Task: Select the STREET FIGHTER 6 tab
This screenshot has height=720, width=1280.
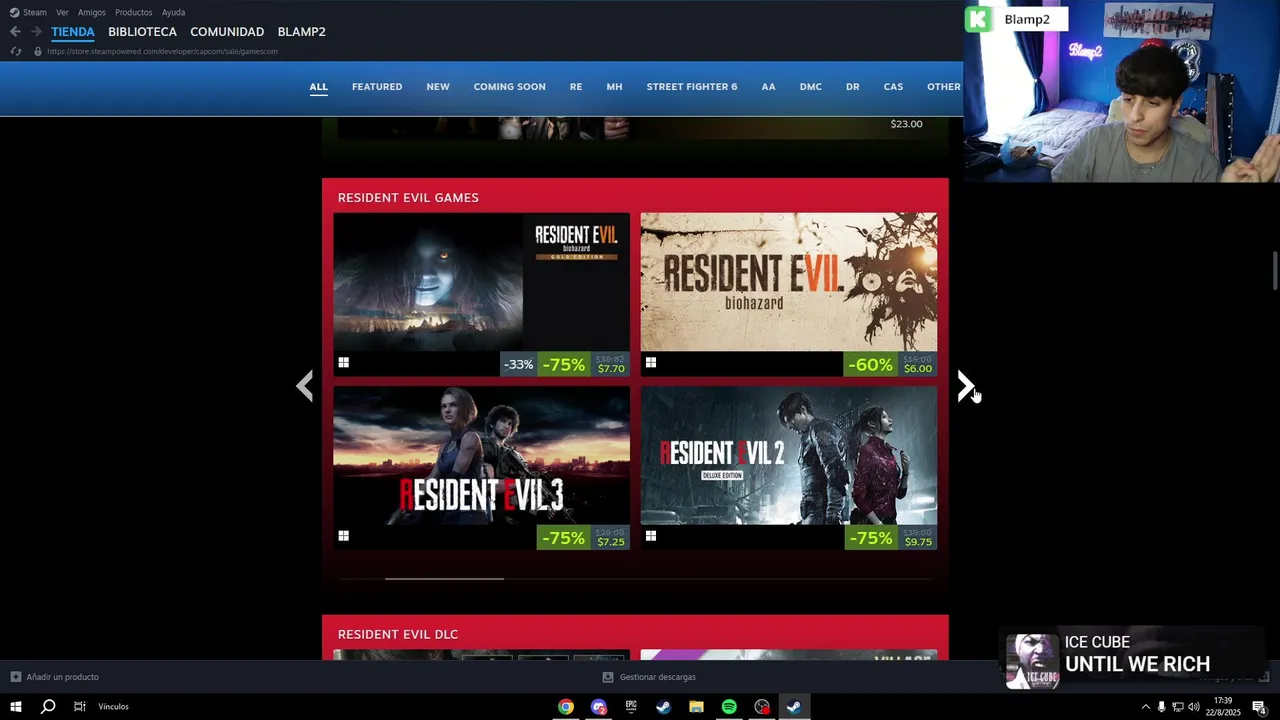Action: click(692, 87)
